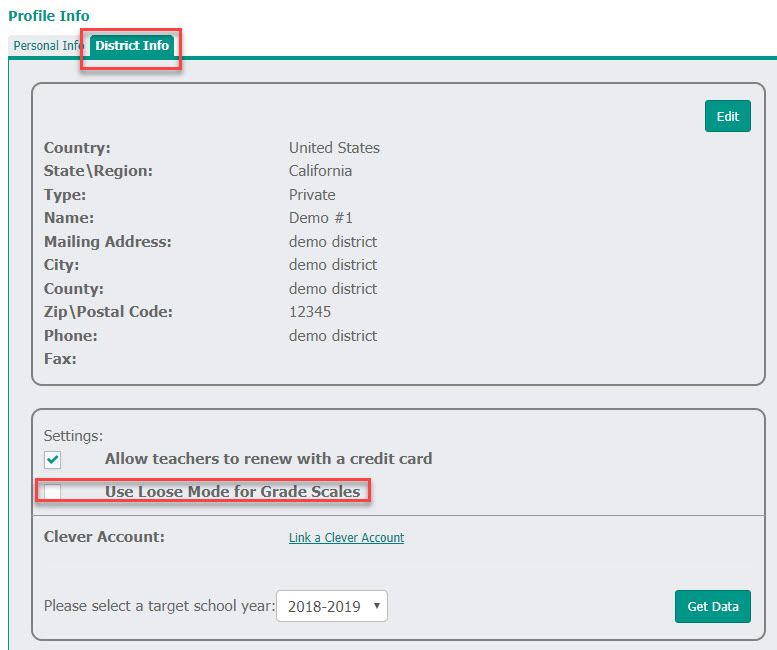
Task: Open the District Info tab
Action: pos(132,46)
